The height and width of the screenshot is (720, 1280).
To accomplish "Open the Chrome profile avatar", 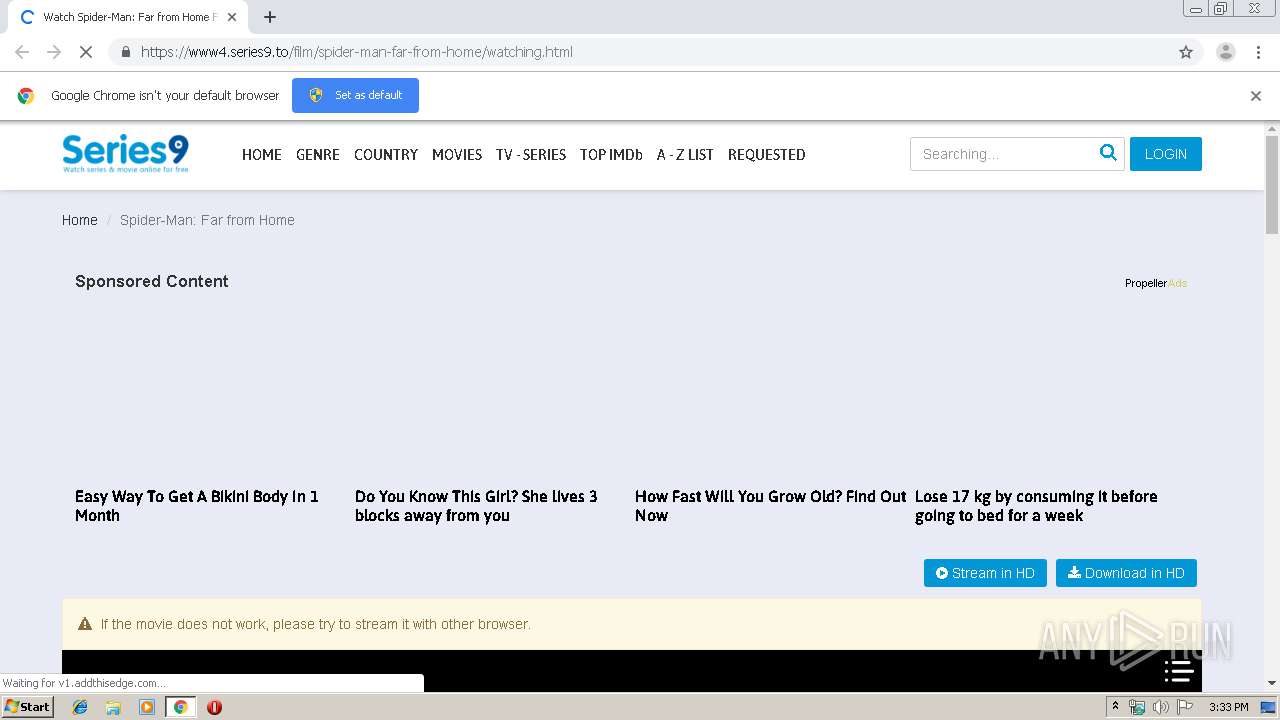I will [1225, 52].
